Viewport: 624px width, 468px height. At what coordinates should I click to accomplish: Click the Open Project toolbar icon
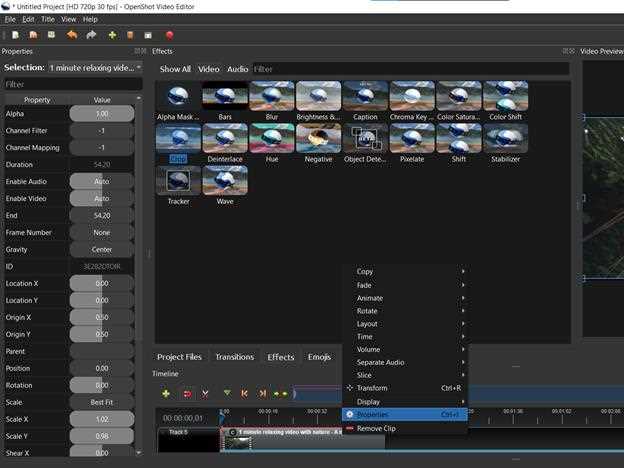33,35
